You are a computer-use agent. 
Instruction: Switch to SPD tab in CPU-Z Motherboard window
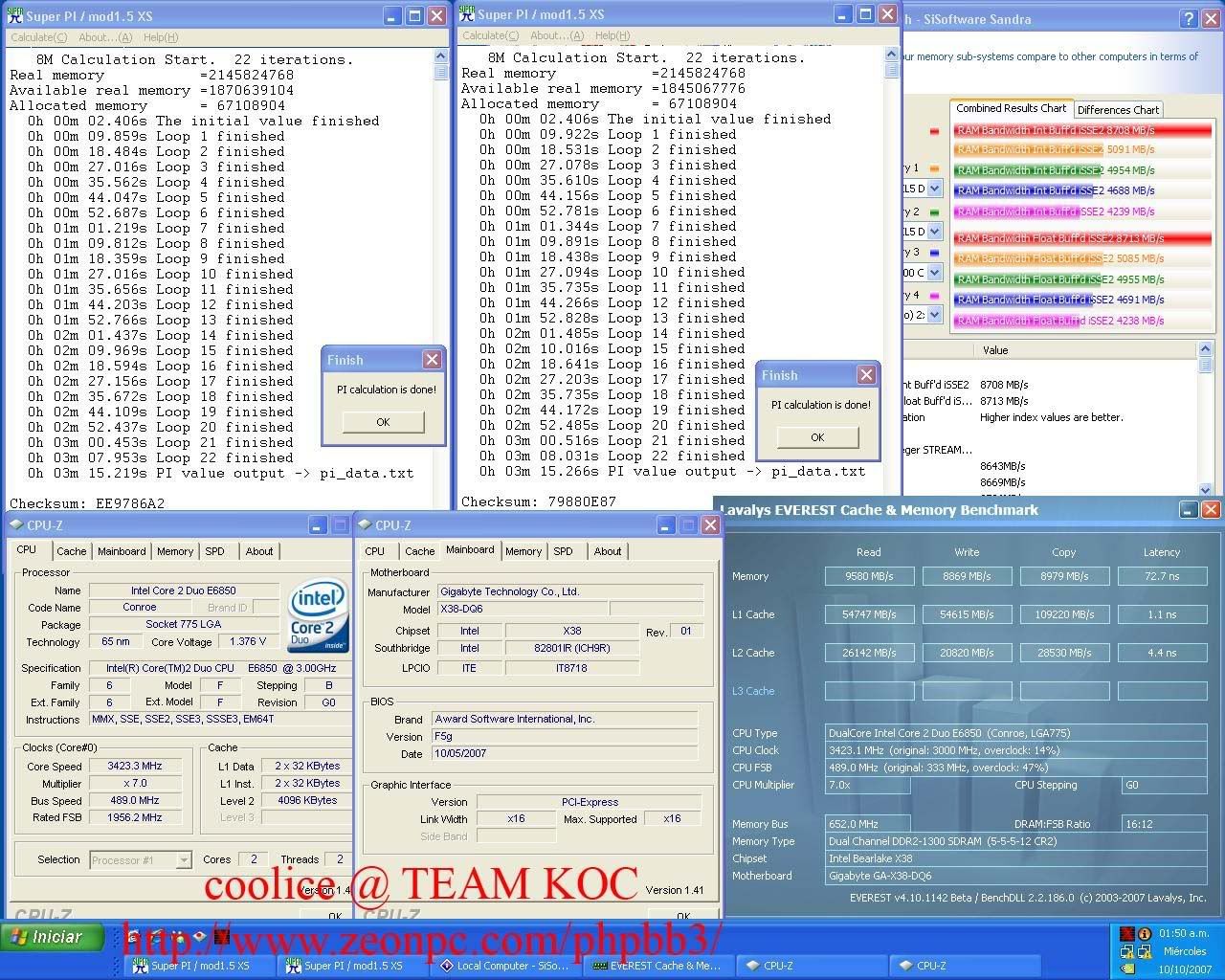point(564,551)
